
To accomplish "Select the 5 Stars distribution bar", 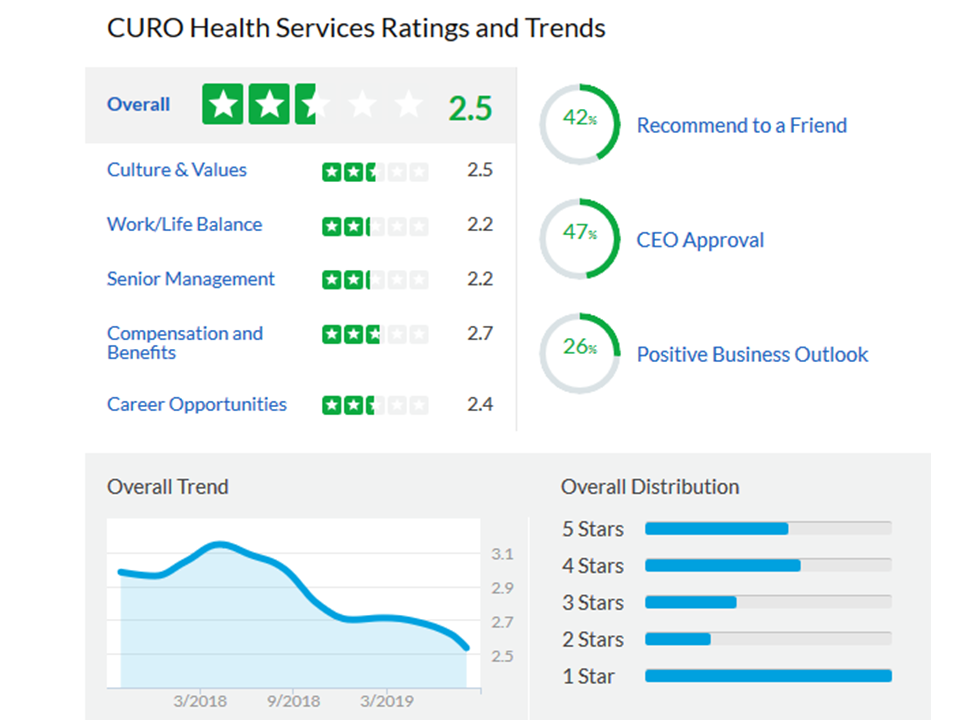I will pos(768,528).
